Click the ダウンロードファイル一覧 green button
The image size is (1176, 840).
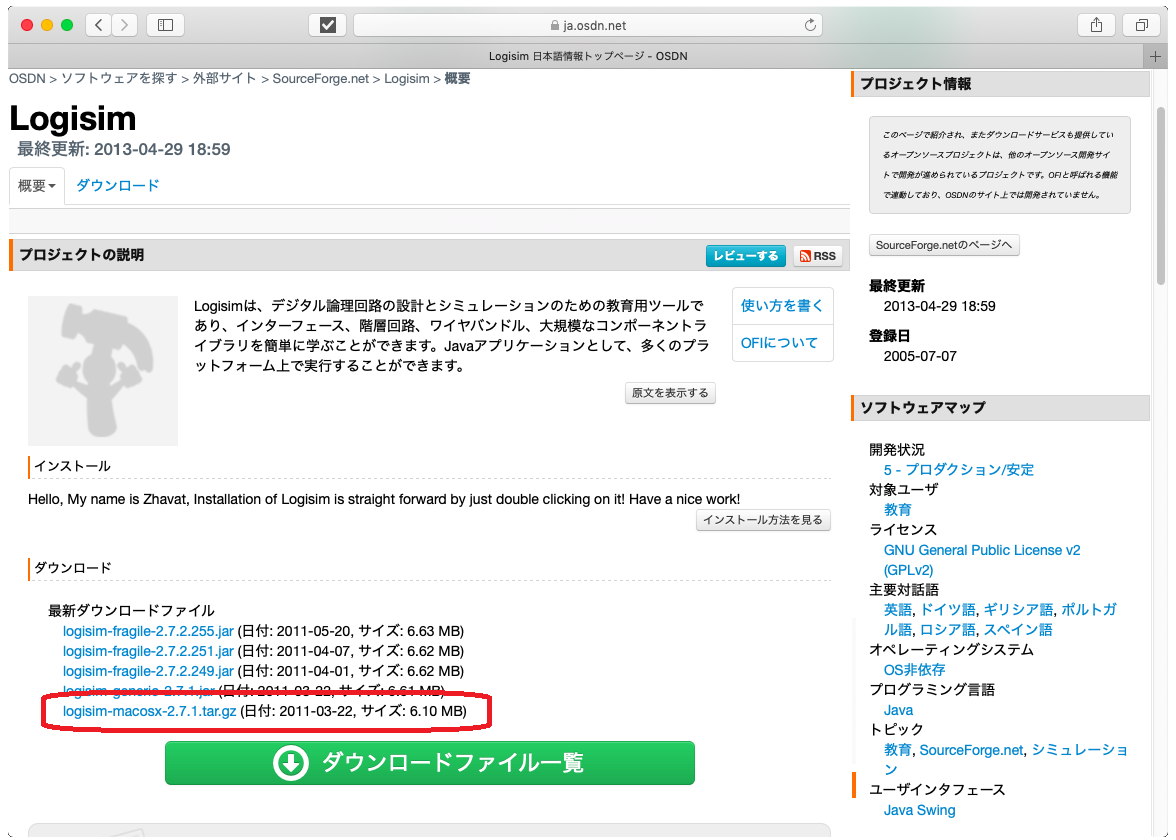[x=430, y=763]
